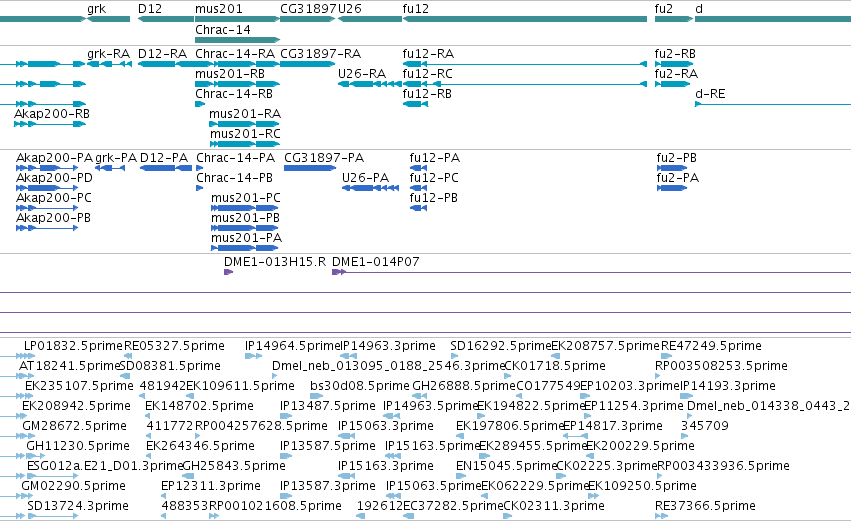Select the EP12311.3prime EST label
Image resolution: width=851 pixels, height=521 pixels.
(211, 486)
